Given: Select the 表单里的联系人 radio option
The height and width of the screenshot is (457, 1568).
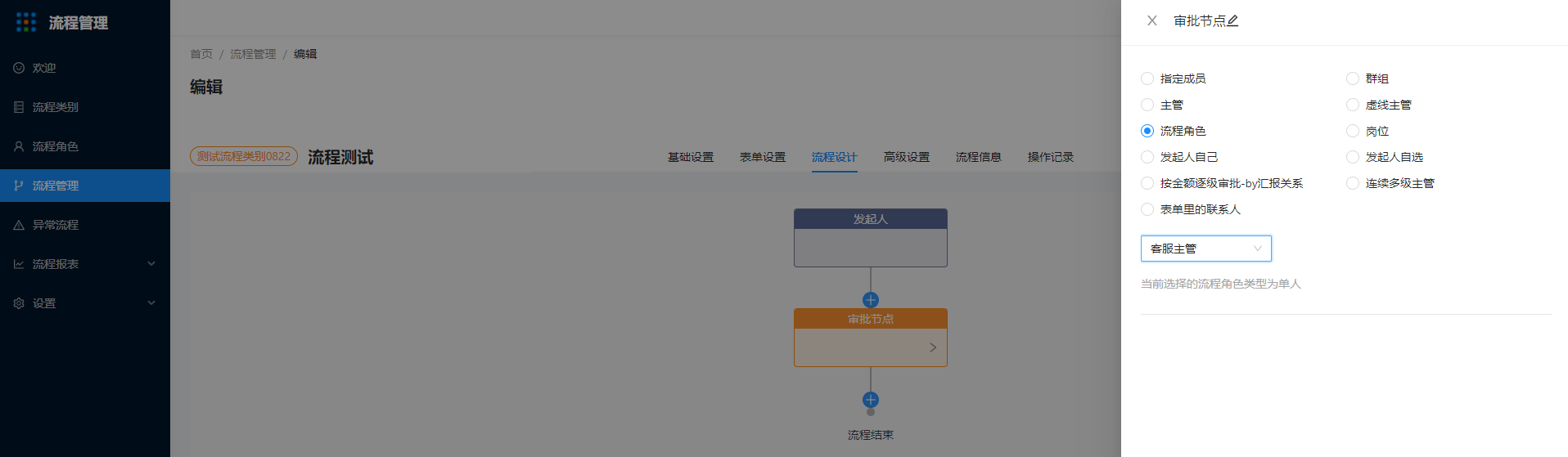Looking at the screenshot, I should click(1147, 209).
